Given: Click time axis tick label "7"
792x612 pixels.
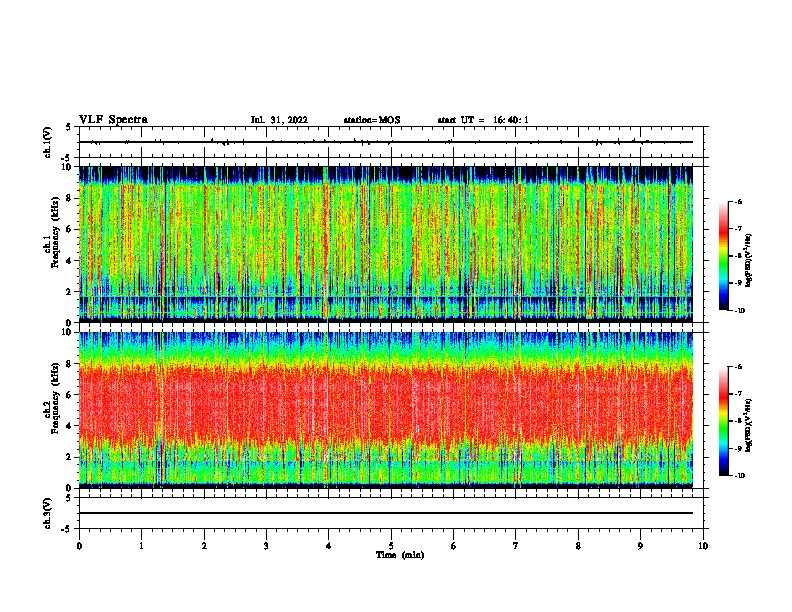Looking at the screenshot, I should click(516, 546).
